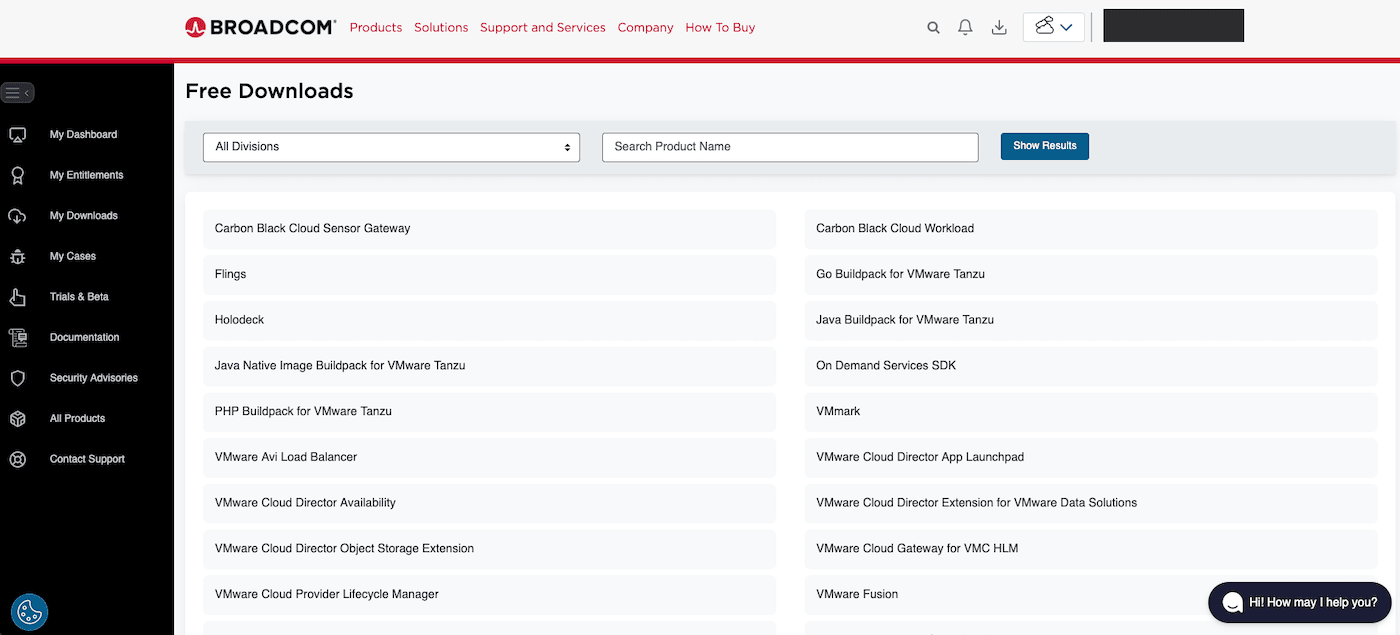Open Support and Services menu

[543, 28]
